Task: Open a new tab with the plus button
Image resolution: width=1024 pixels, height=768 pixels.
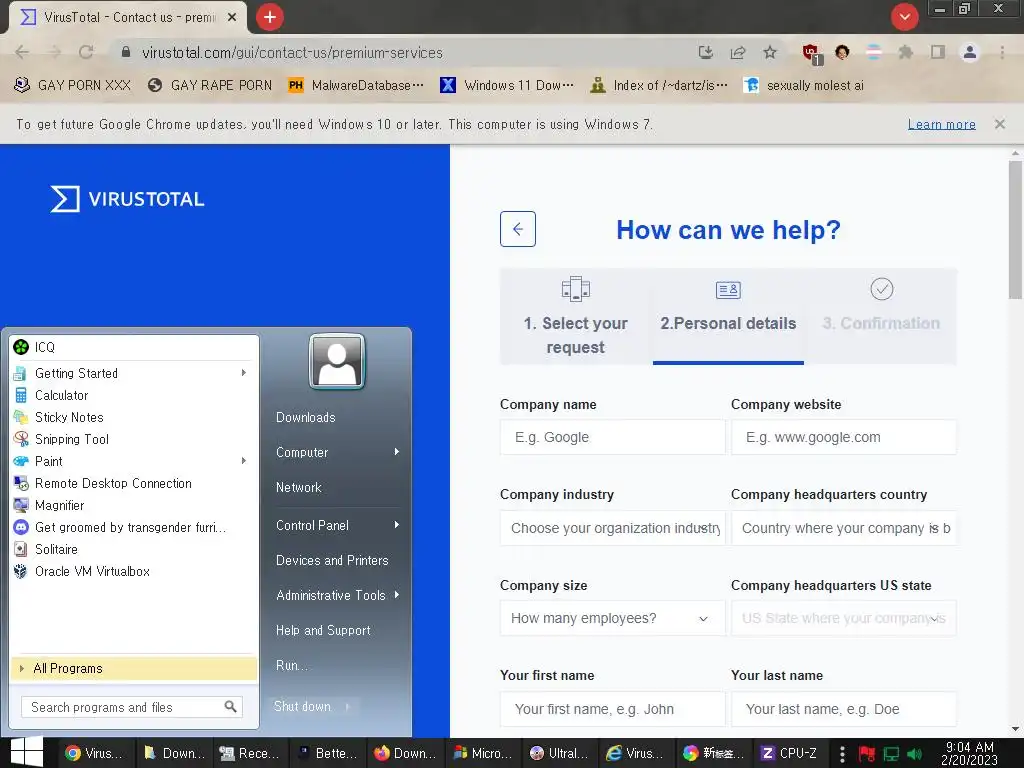Action: pyautogui.click(x=270, y=17)
